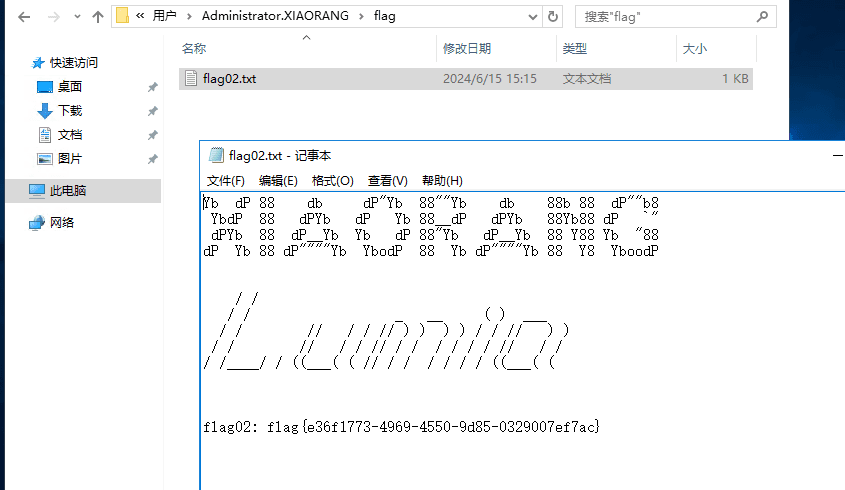The width and height of the screenshot is (845, 490).
Task: Go up one folder level
Action: click(98, 17)
